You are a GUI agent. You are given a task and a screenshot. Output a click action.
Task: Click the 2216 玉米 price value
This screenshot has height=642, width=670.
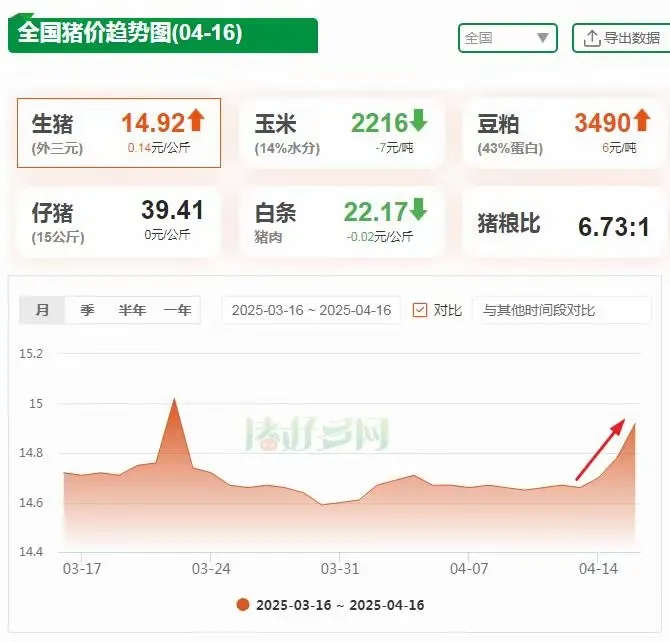pyautogui.click(x=379, y=123)
